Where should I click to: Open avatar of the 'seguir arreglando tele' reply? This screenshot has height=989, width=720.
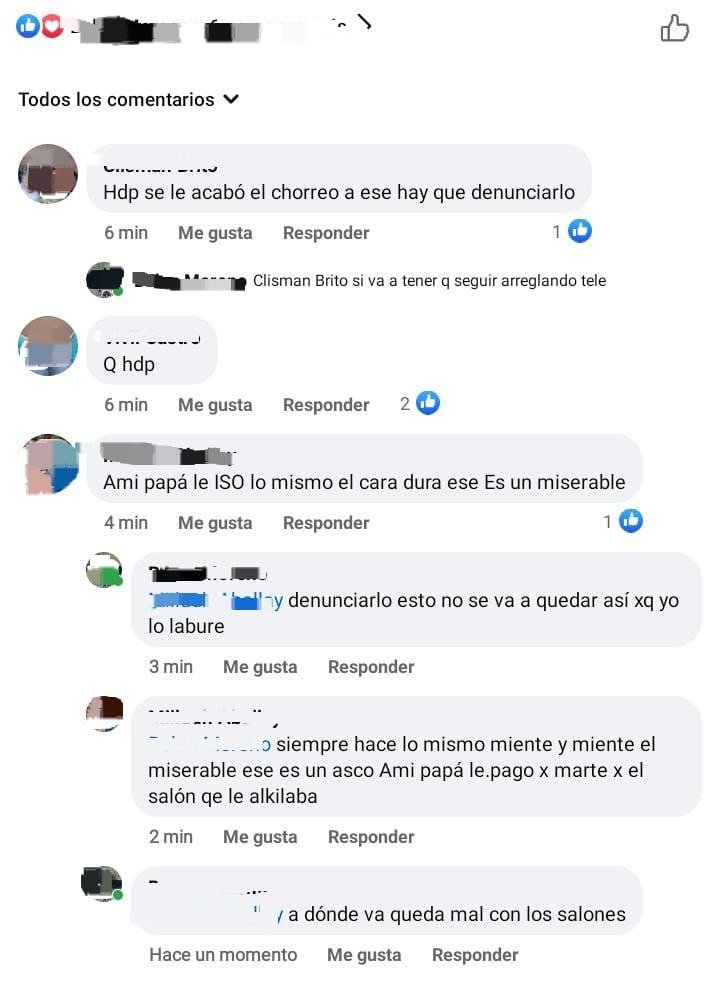point(105,279)
